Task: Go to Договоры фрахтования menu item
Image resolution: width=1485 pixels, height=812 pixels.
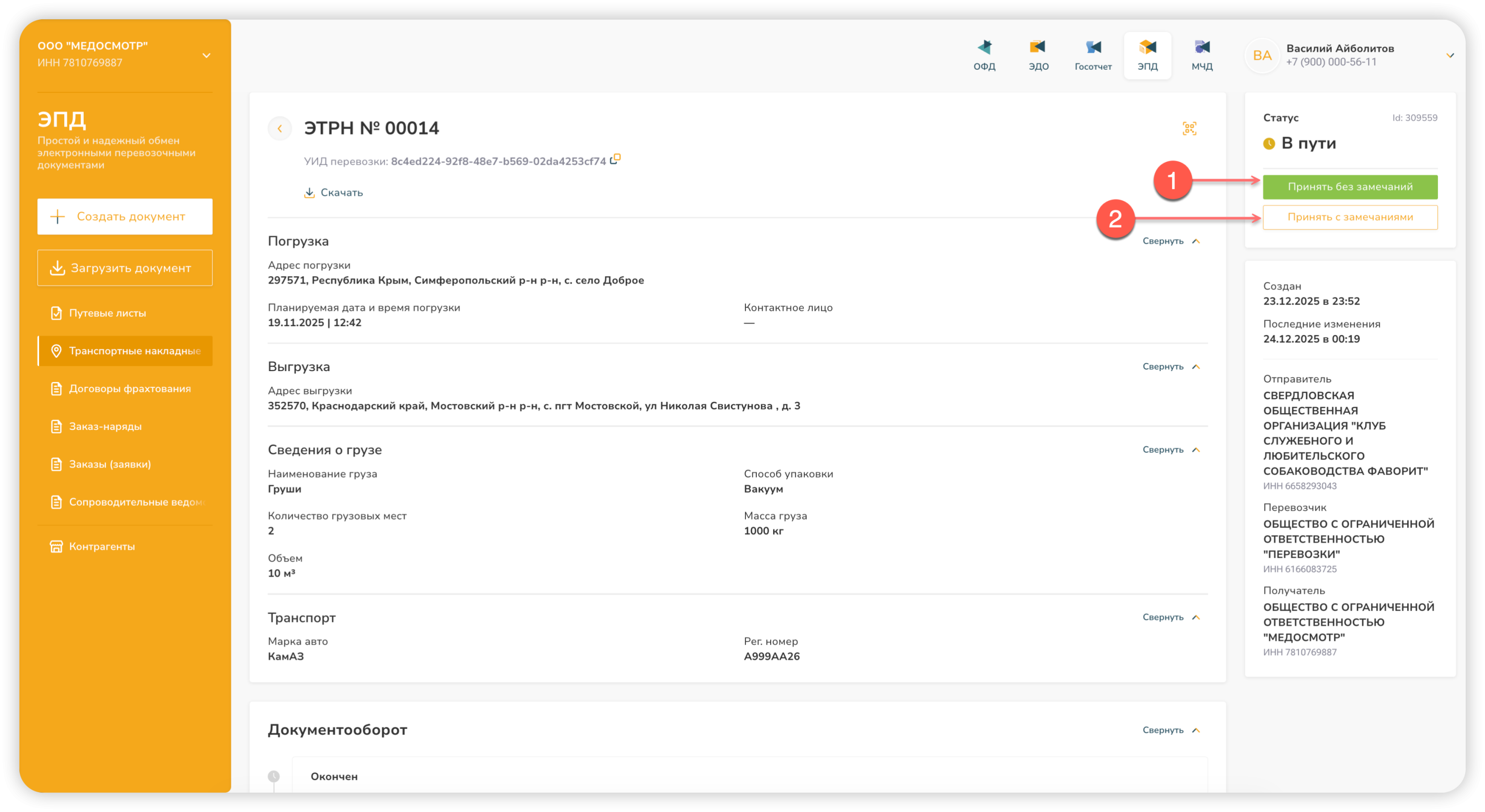Action: coord(129,388)
